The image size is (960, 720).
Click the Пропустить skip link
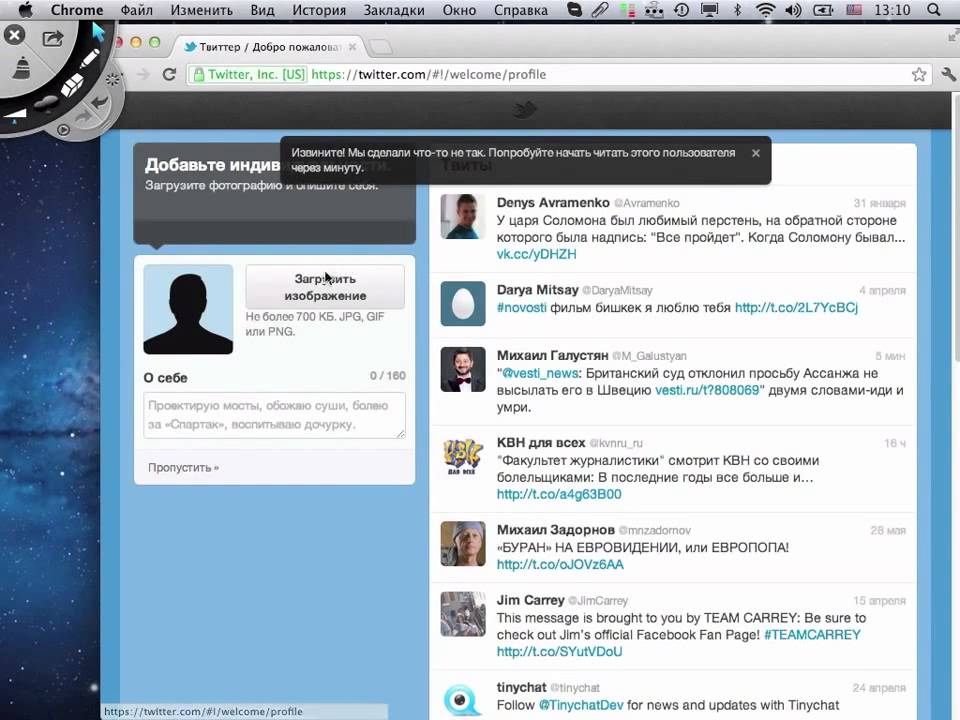[x=183, y=468]
